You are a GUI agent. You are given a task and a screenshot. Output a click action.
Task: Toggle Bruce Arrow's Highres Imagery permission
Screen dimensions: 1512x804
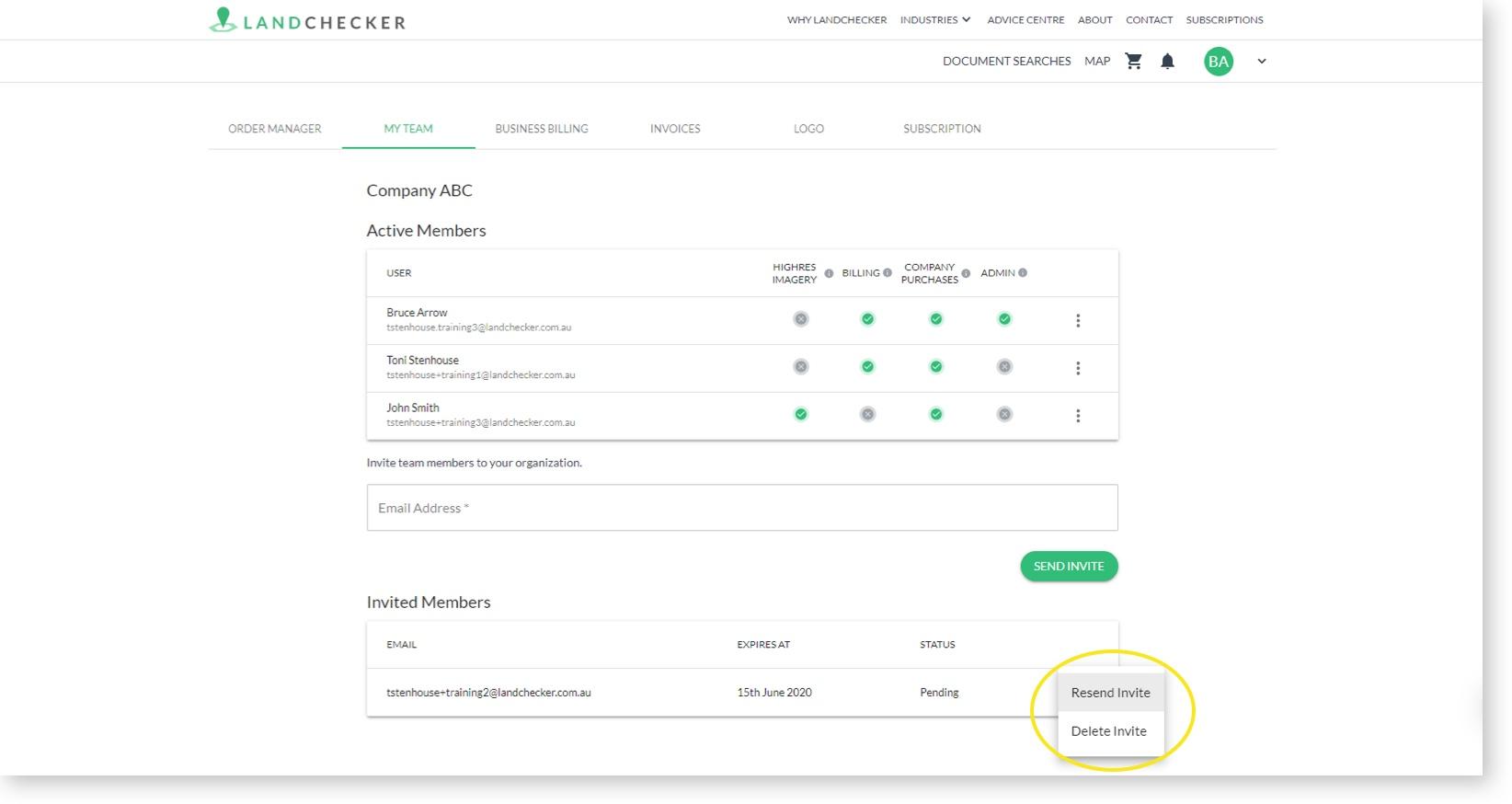tap(801, 319)
